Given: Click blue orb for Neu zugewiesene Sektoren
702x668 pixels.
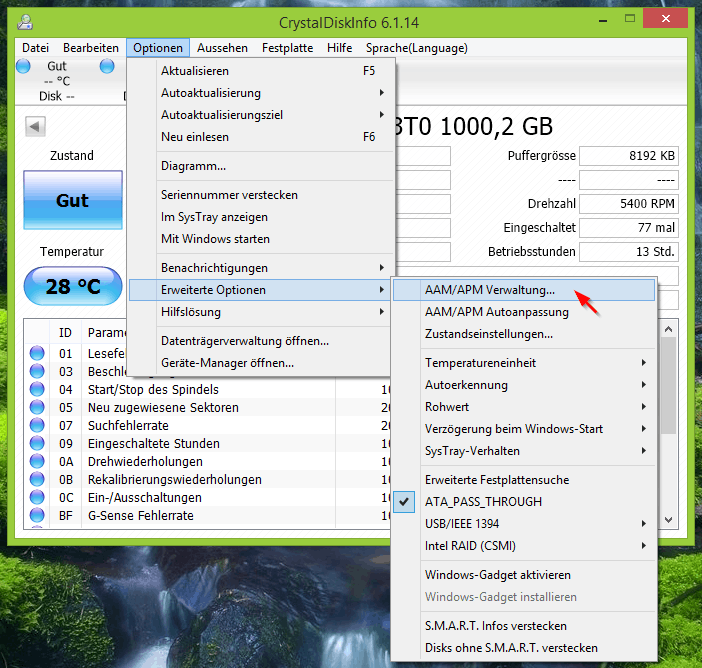Looking at the screenshot, I should pos(37,407).
